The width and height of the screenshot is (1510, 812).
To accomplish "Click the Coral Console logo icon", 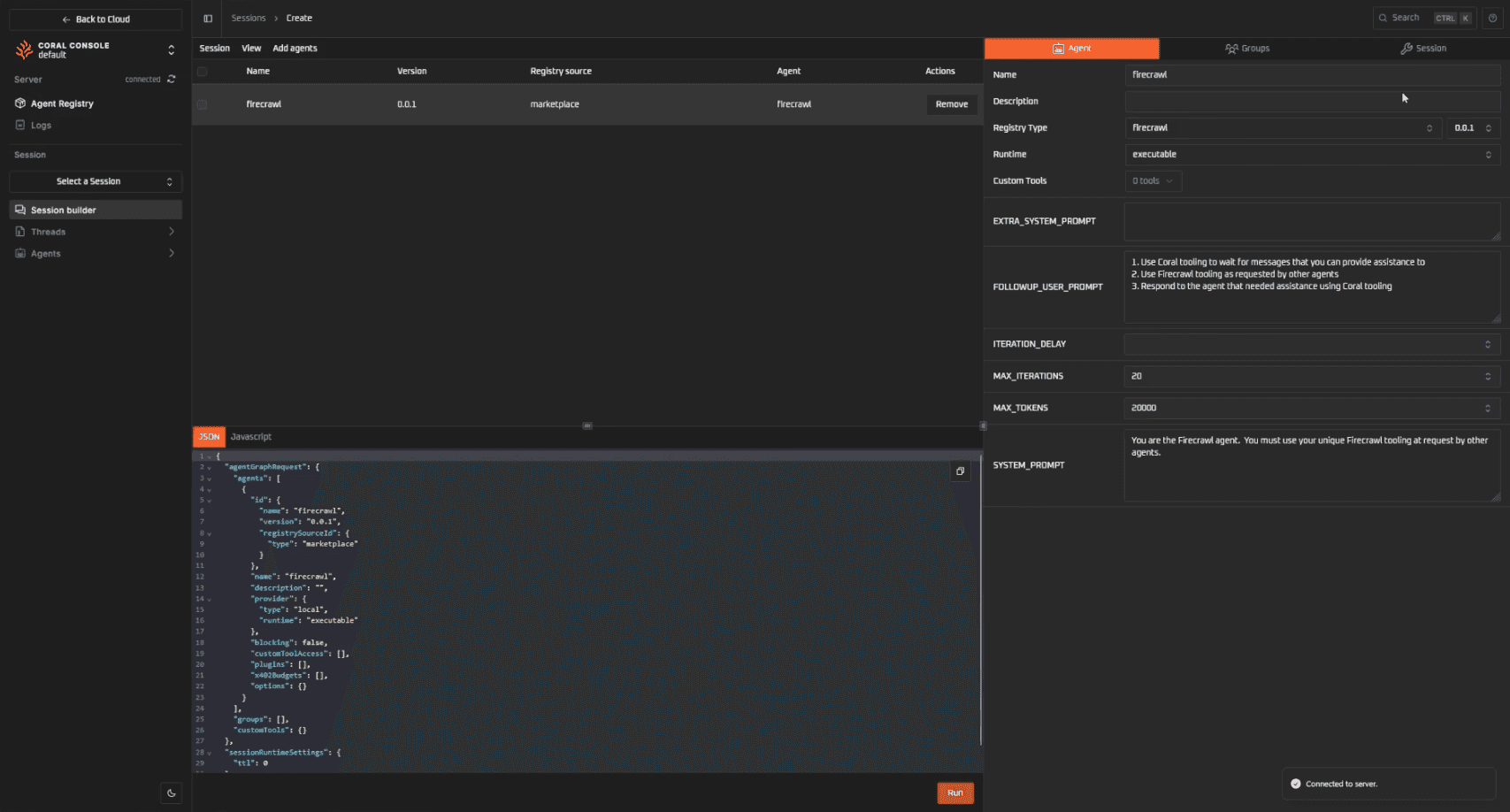I will tap(24, 50).
